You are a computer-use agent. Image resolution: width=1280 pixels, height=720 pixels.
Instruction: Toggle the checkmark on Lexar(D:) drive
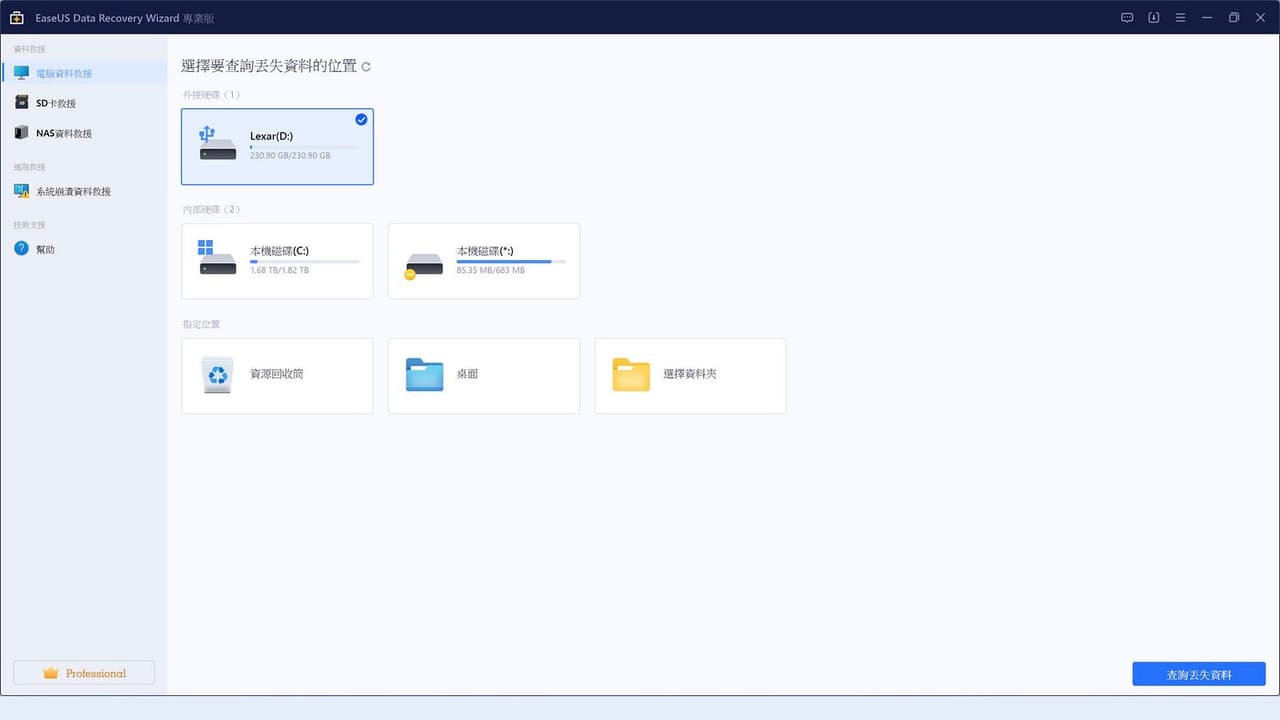point(361,119)
